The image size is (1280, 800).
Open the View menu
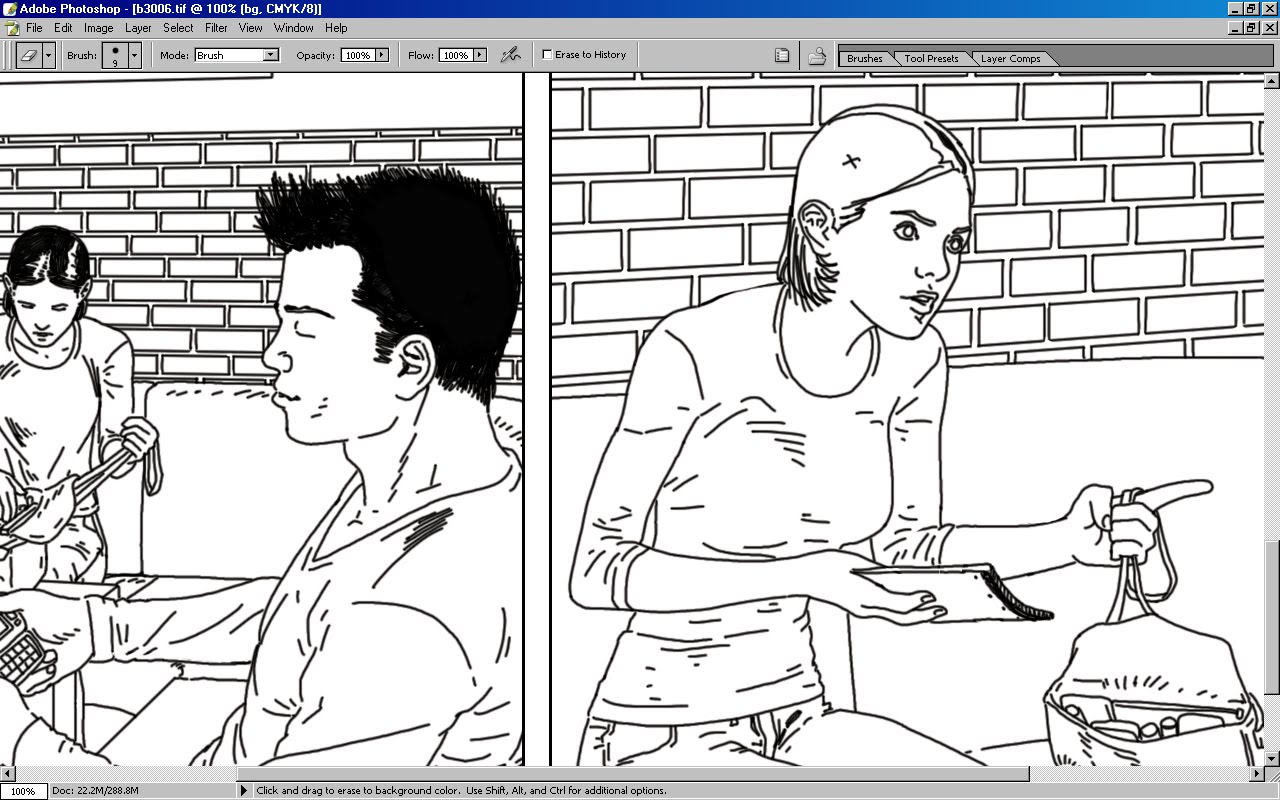tap(251, 28)
